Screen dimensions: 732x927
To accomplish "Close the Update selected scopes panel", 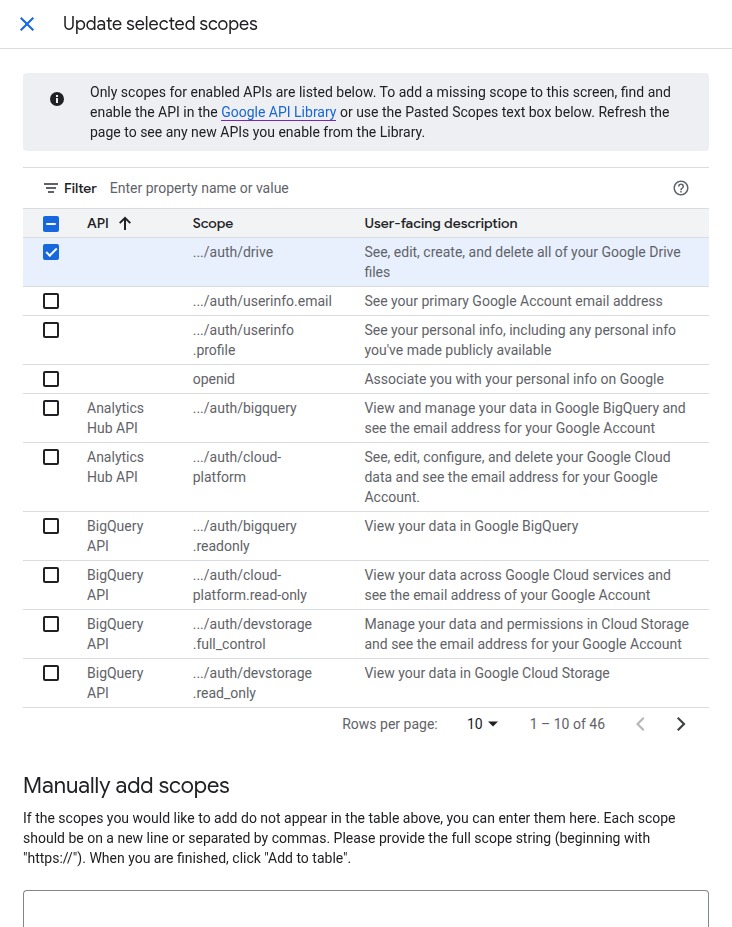I will [x=27, y=24].
